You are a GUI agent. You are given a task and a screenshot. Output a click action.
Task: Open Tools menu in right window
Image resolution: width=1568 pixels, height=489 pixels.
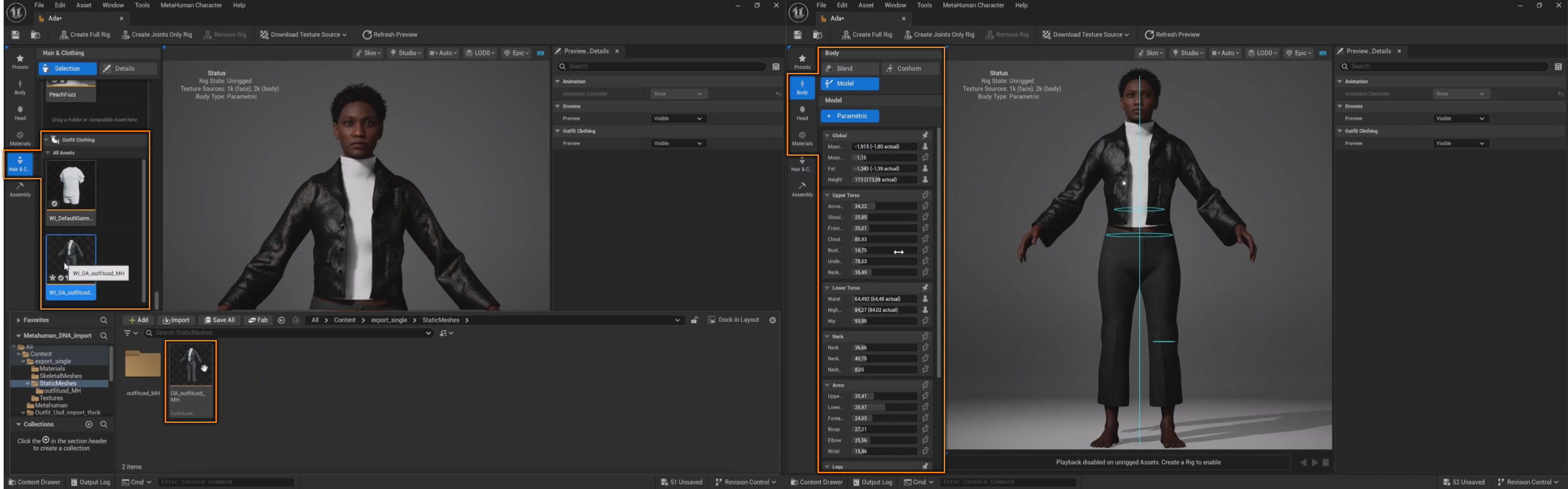click(924, 5)
